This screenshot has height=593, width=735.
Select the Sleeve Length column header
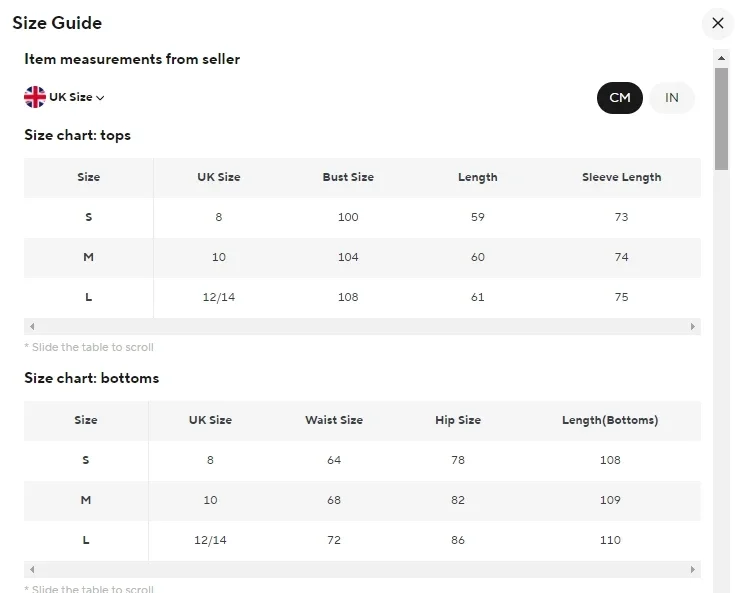pyautogui.click(x=621, y=177)
